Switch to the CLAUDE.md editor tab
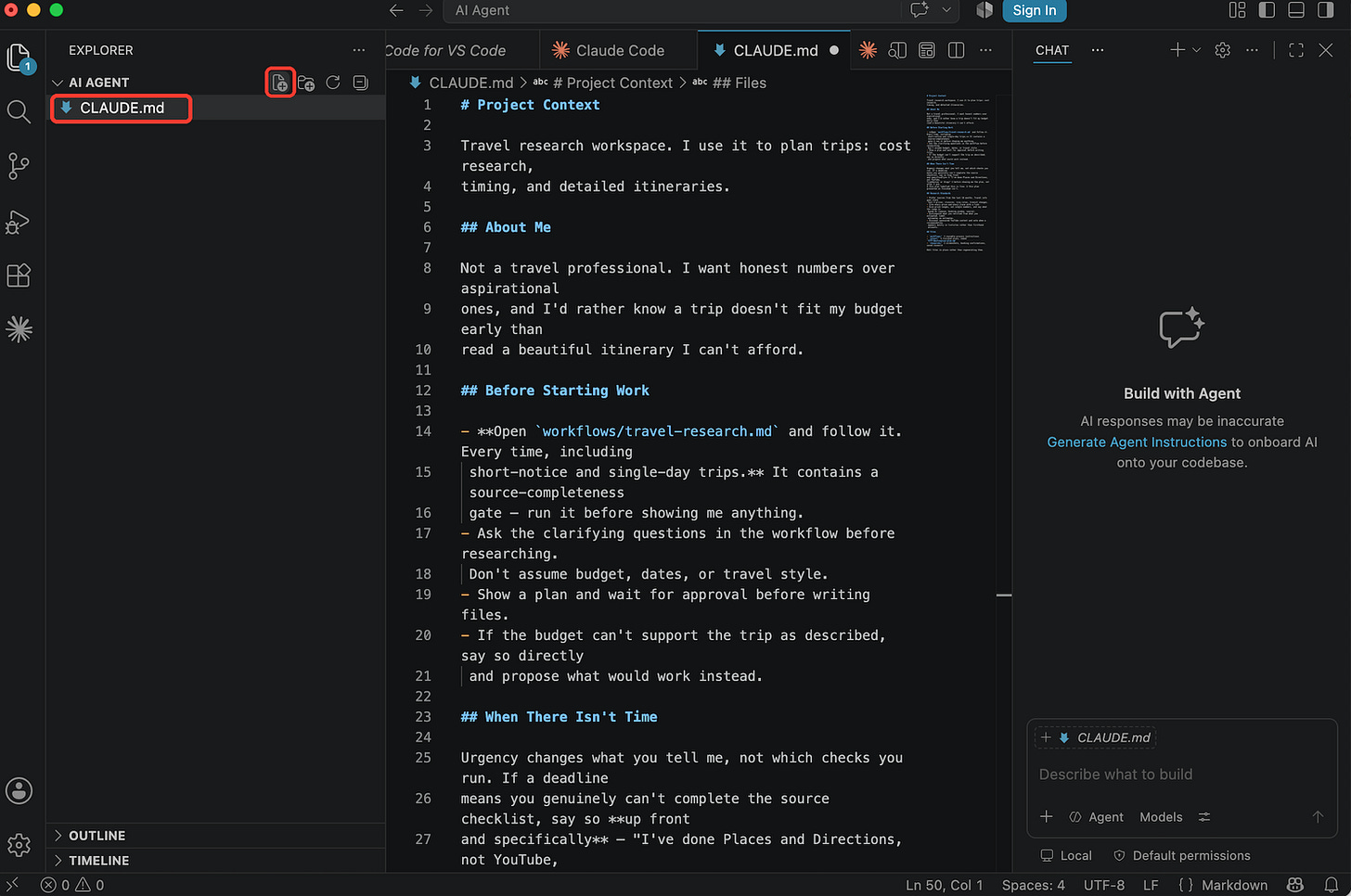This screenshot has height=896, width=1351. pos(776,50)
